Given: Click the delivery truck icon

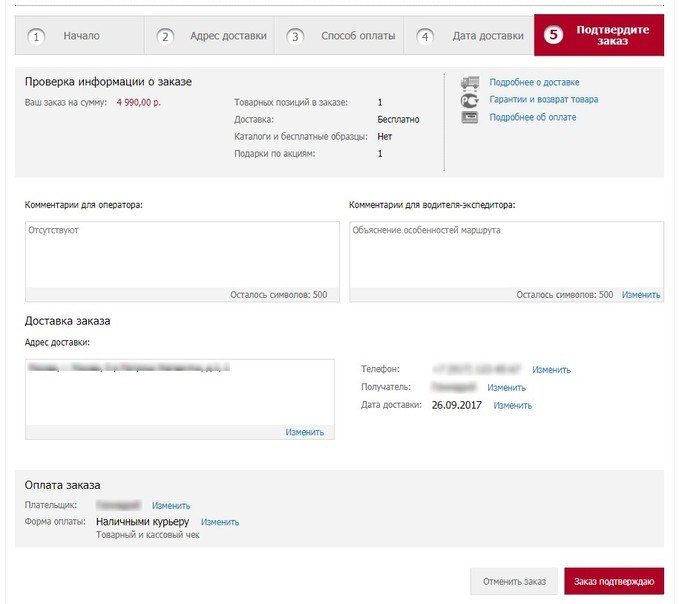Looking at the screenshot, I should pyautogui.click(x=470, y=82).
